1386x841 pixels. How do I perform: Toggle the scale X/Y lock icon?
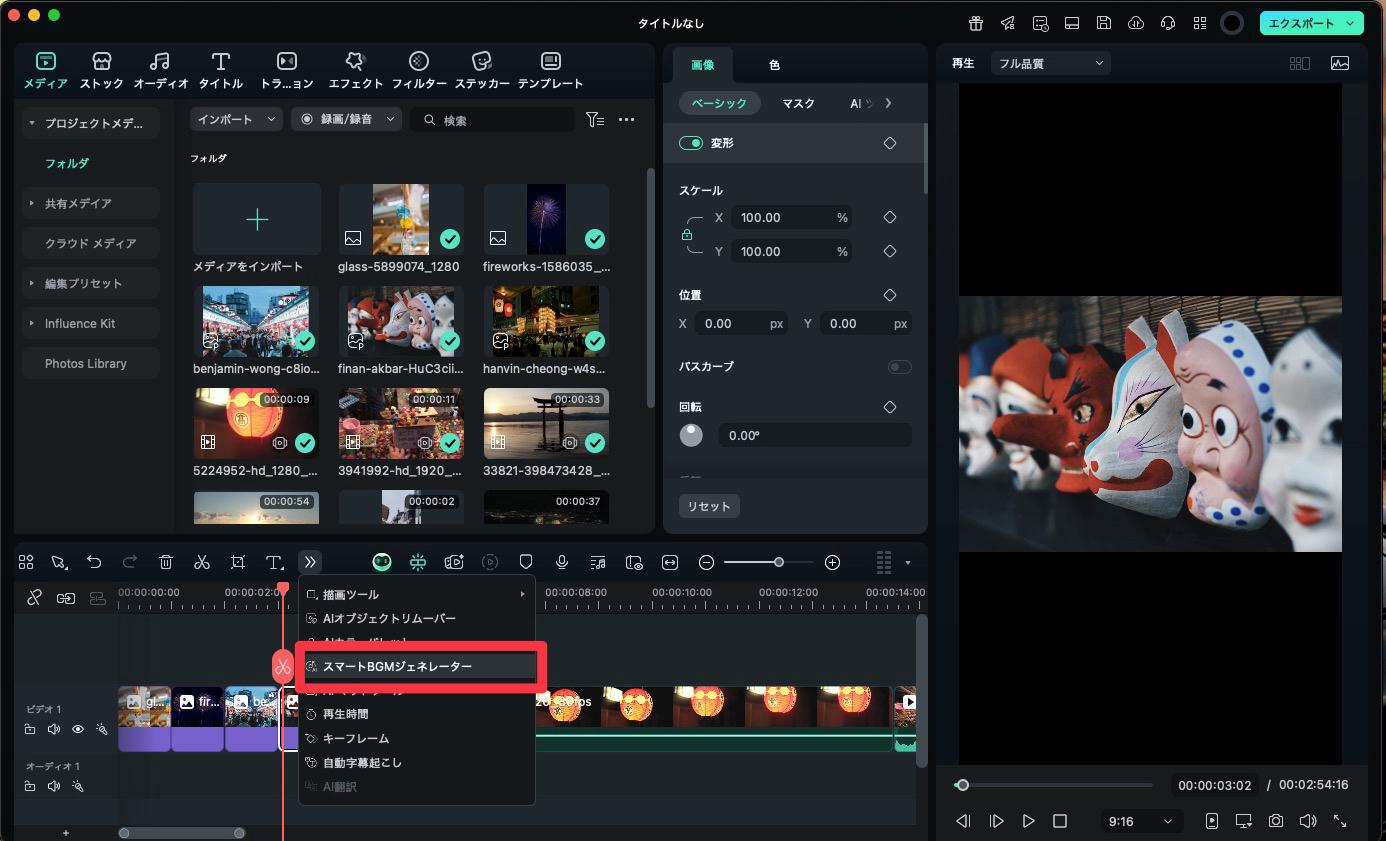[687, 234]
